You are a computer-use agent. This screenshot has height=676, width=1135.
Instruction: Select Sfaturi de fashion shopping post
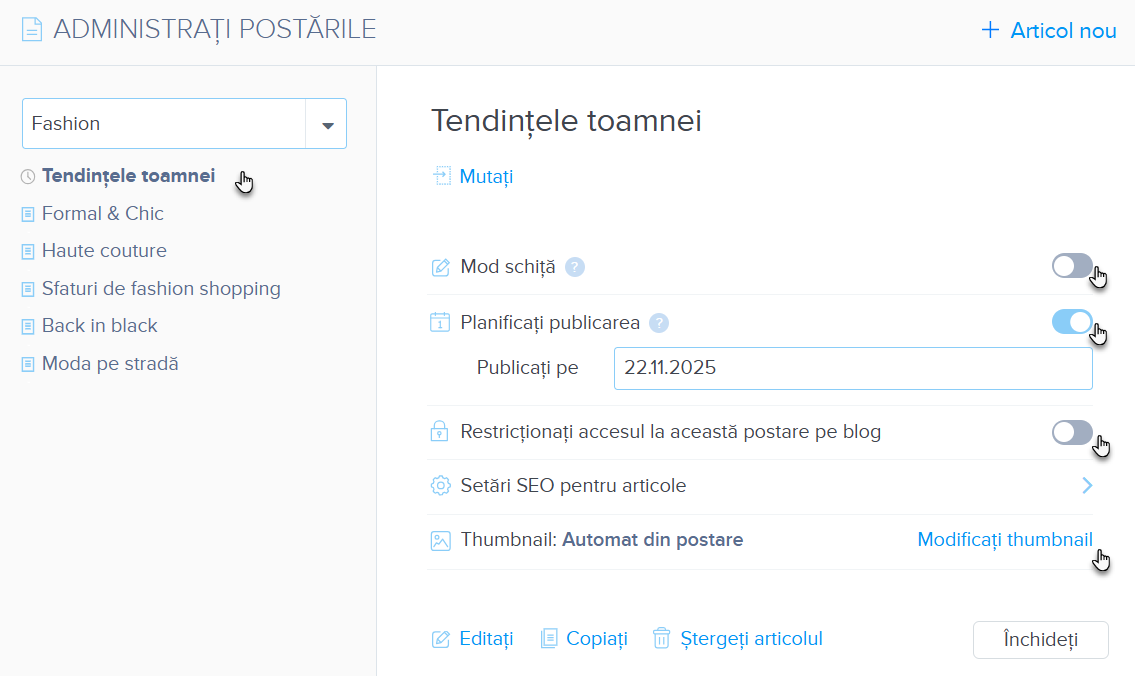click(160, 289)
